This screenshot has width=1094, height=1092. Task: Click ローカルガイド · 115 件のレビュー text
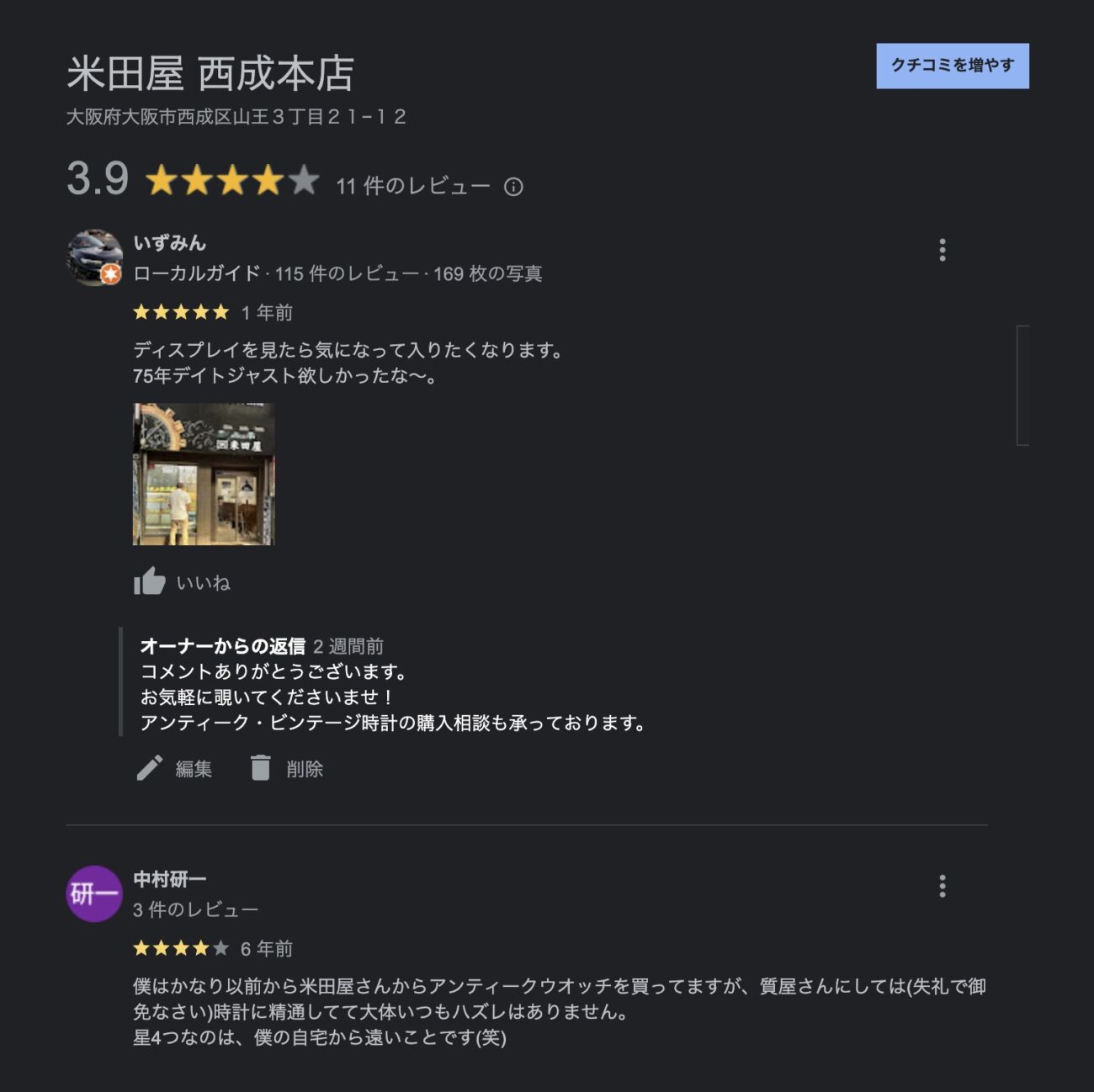click(276, 273)
